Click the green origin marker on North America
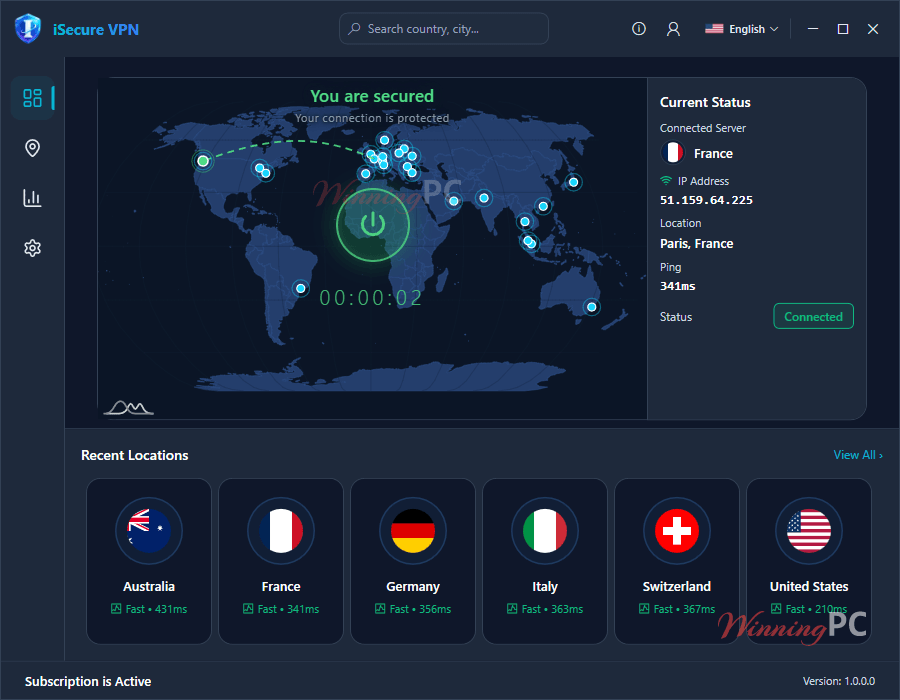This screenshot has height=700, width=900. point(203,161)
